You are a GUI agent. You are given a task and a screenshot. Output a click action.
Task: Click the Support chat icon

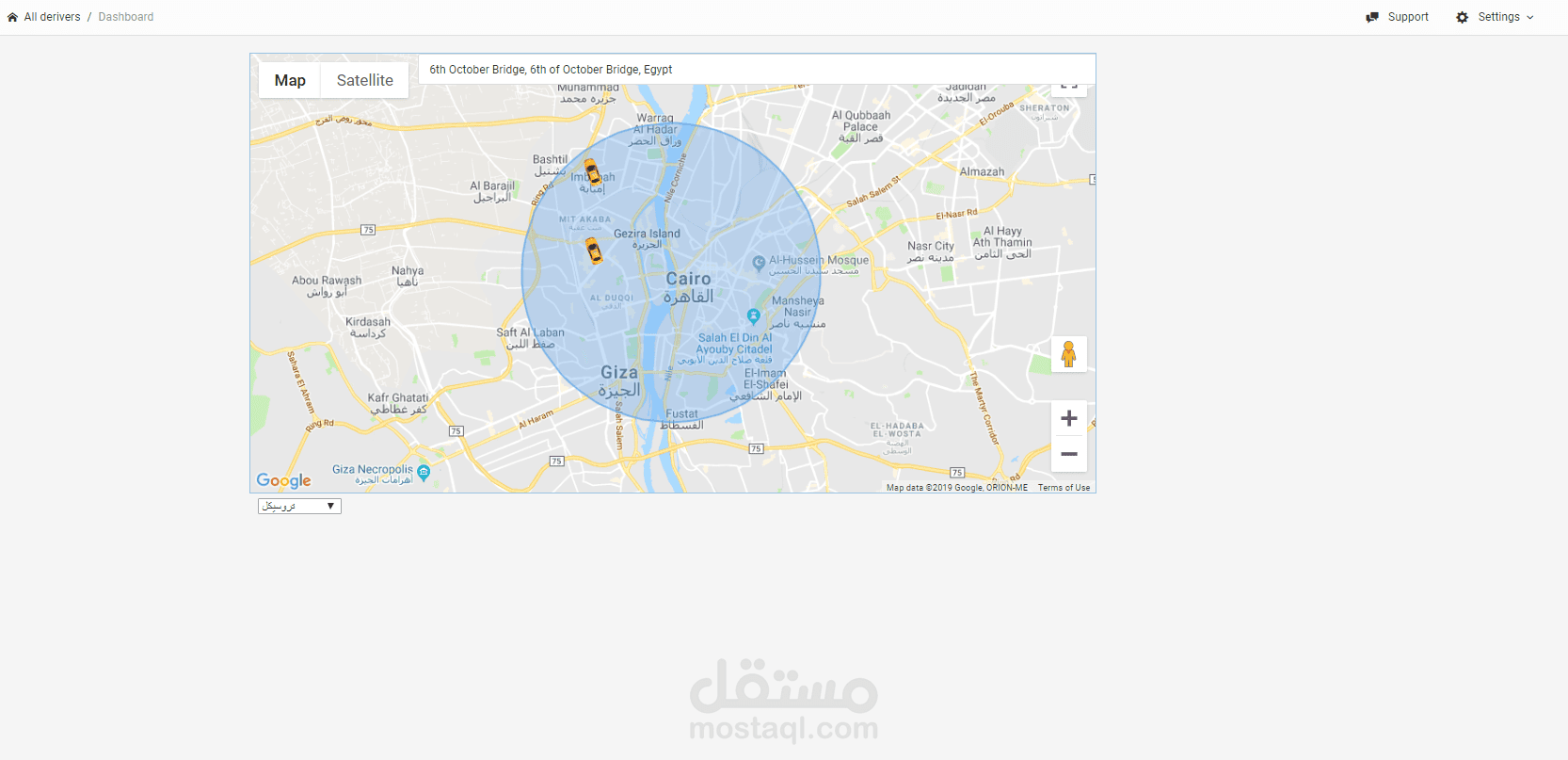point(1372,17)
